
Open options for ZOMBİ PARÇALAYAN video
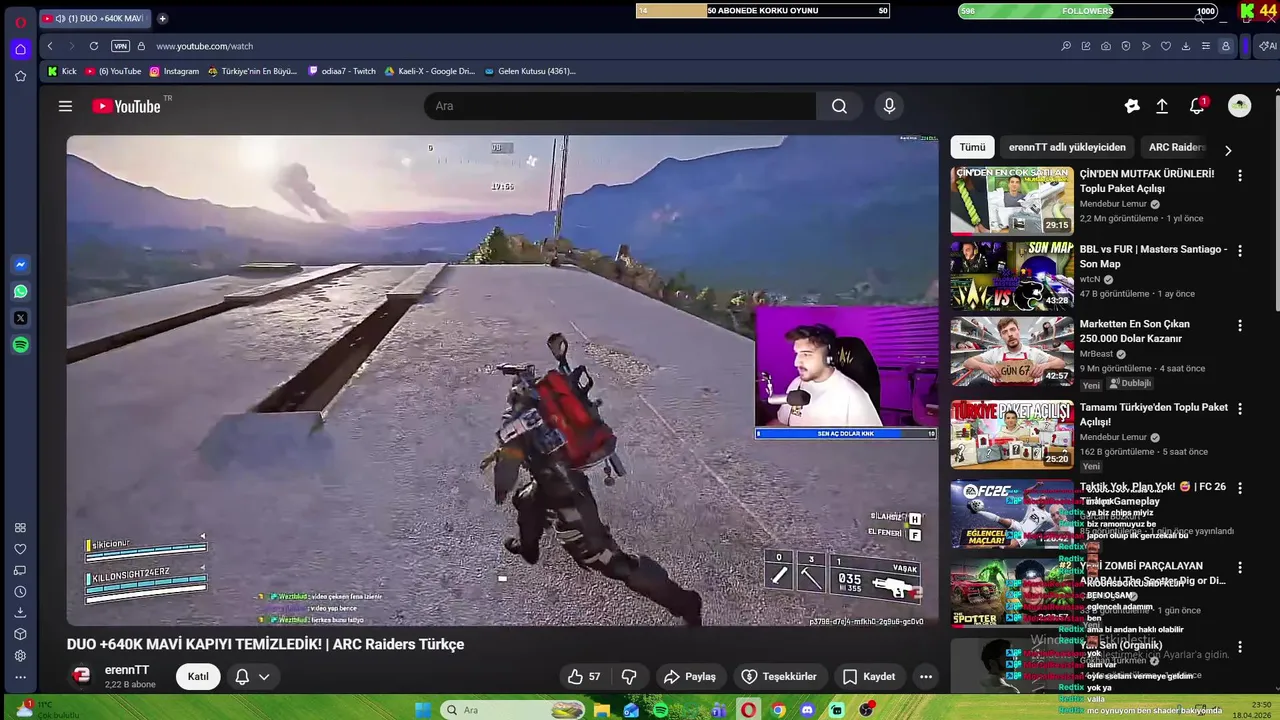pos(1240,567)
